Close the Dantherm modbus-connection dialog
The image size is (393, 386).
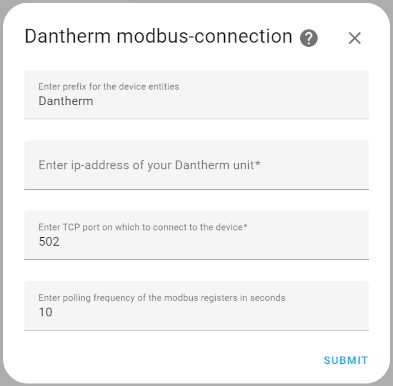355,38
